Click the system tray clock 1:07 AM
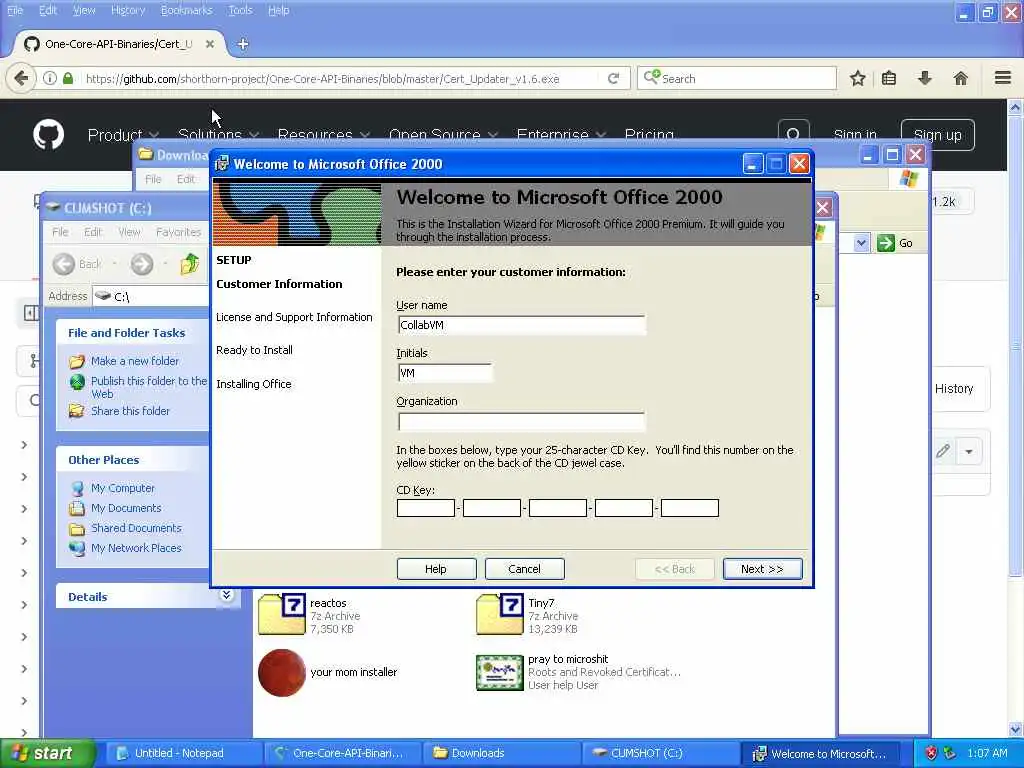 (x=987, y=753)
